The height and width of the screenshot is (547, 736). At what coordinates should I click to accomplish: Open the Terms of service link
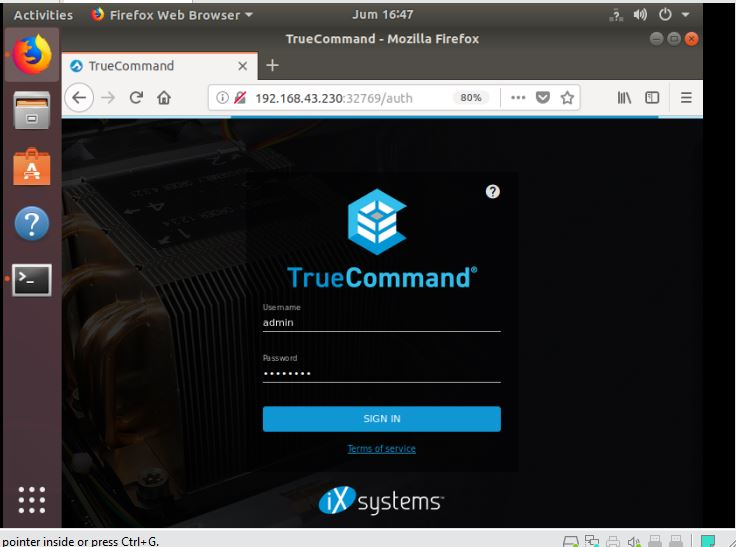pyautogui.click(x=382, y=448)
